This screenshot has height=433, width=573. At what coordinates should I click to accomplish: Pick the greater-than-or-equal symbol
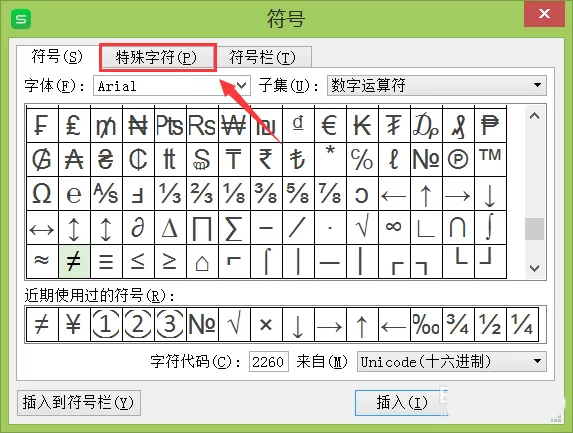[x=170, y=261]
